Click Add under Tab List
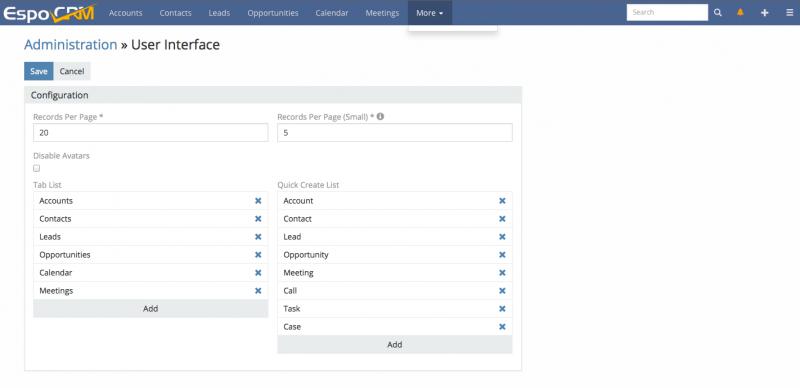Screen dimensions: 800x388 pyautogui.click(x=151, y=308)
